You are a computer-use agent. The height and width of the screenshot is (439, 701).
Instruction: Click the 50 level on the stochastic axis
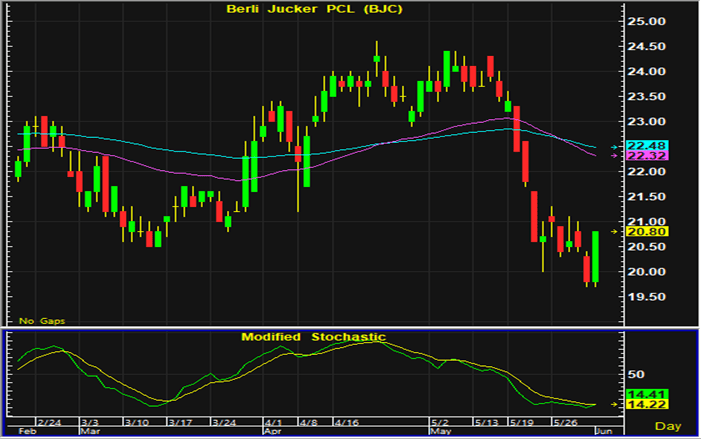(x=635, y=374)
